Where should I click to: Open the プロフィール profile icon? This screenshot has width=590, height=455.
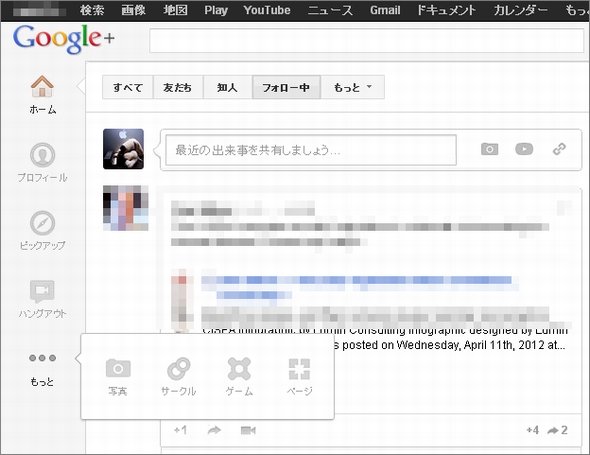point(42,155)
